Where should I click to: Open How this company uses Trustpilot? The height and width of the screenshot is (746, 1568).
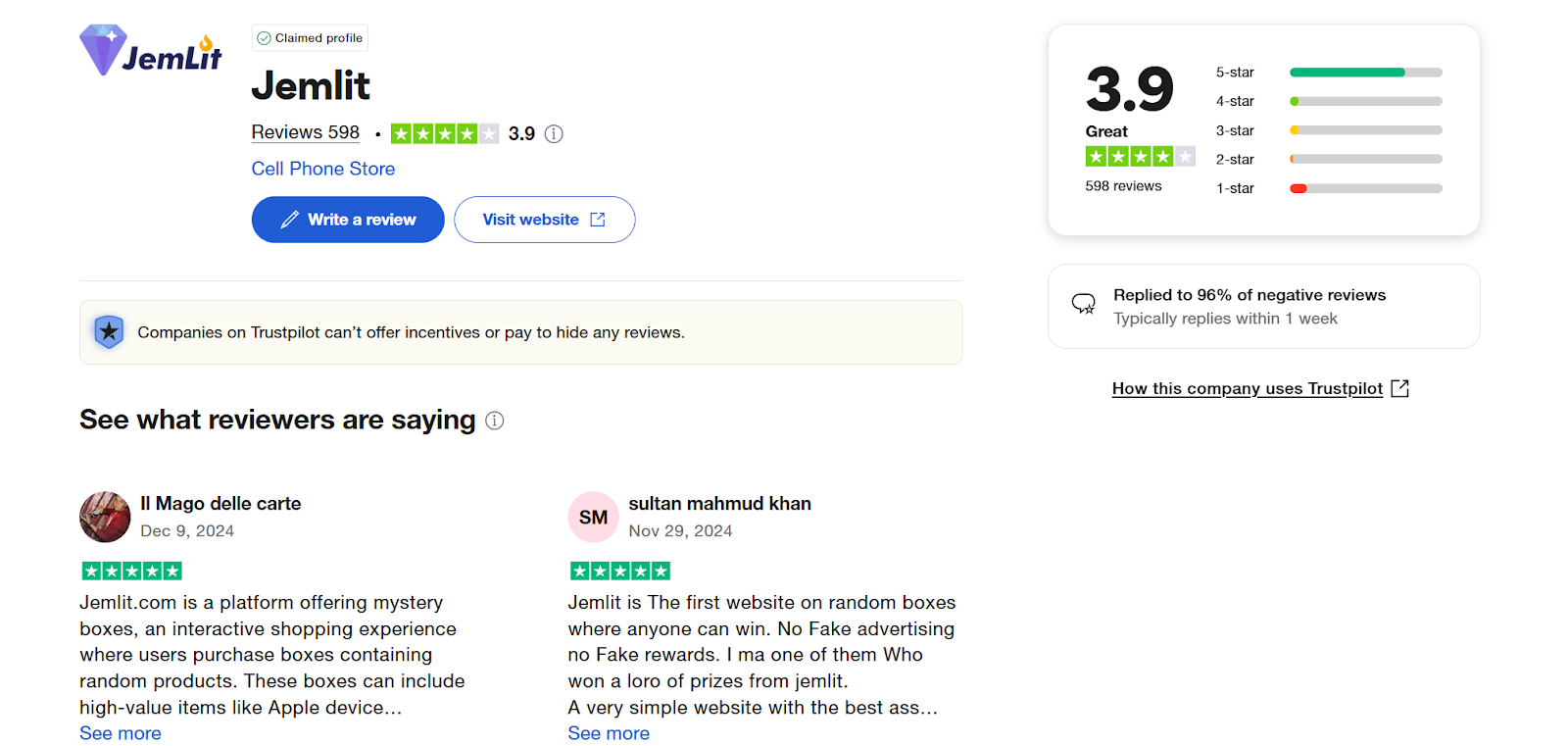coord(1248,388)
